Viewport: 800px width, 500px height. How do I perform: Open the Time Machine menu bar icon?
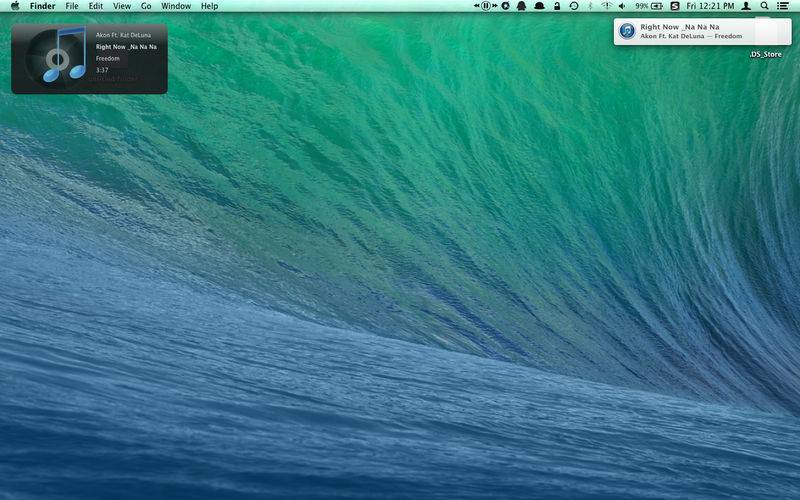coord(574,6)
